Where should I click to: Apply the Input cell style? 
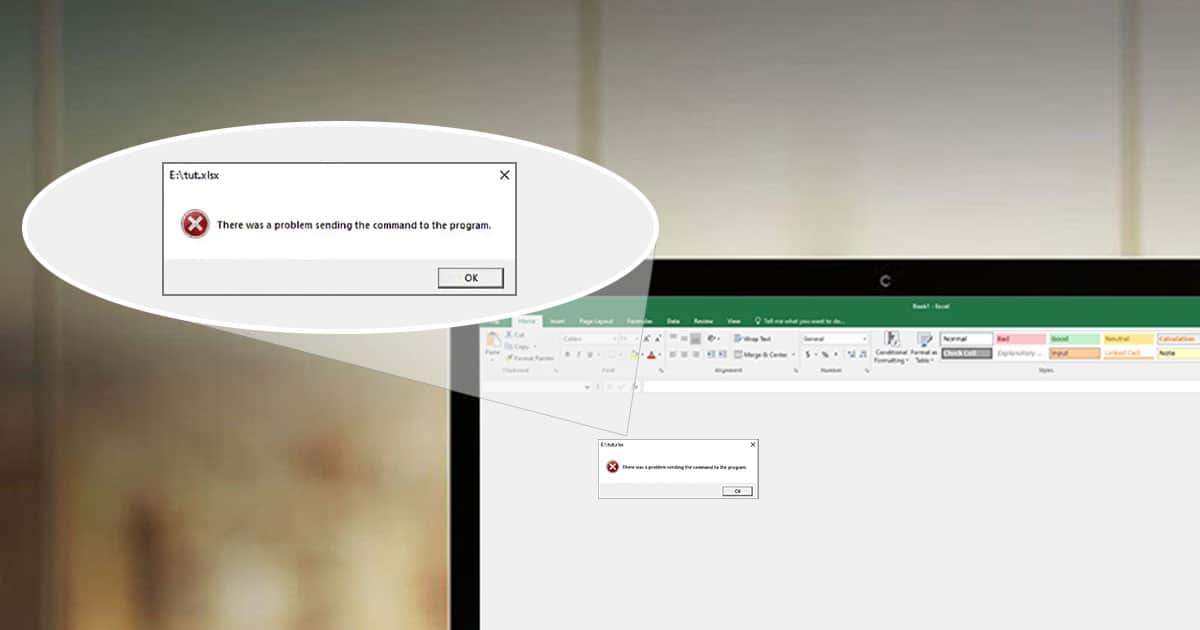pyautogui.click(x=1074, y=353)
